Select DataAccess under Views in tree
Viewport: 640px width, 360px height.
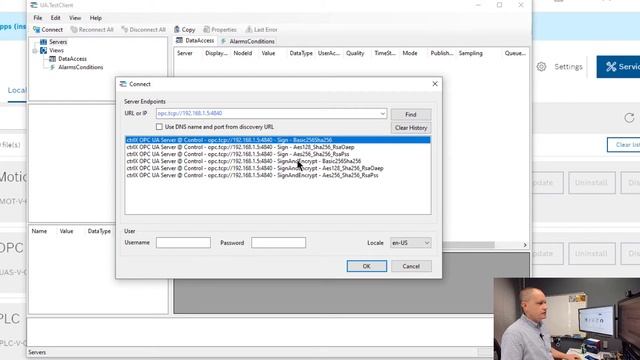point(72,59)
